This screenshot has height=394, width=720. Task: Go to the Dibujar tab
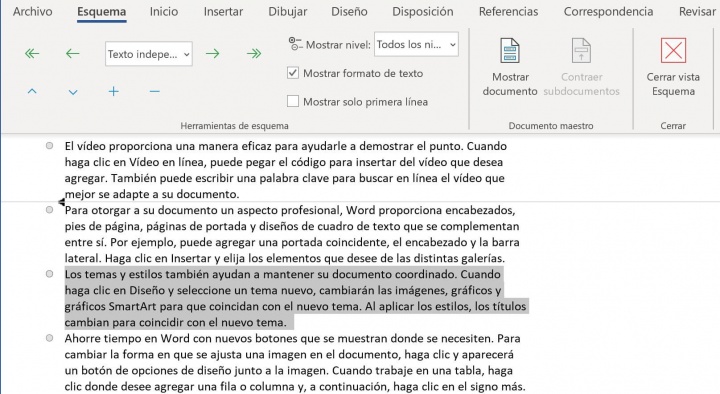coord(287,11)
